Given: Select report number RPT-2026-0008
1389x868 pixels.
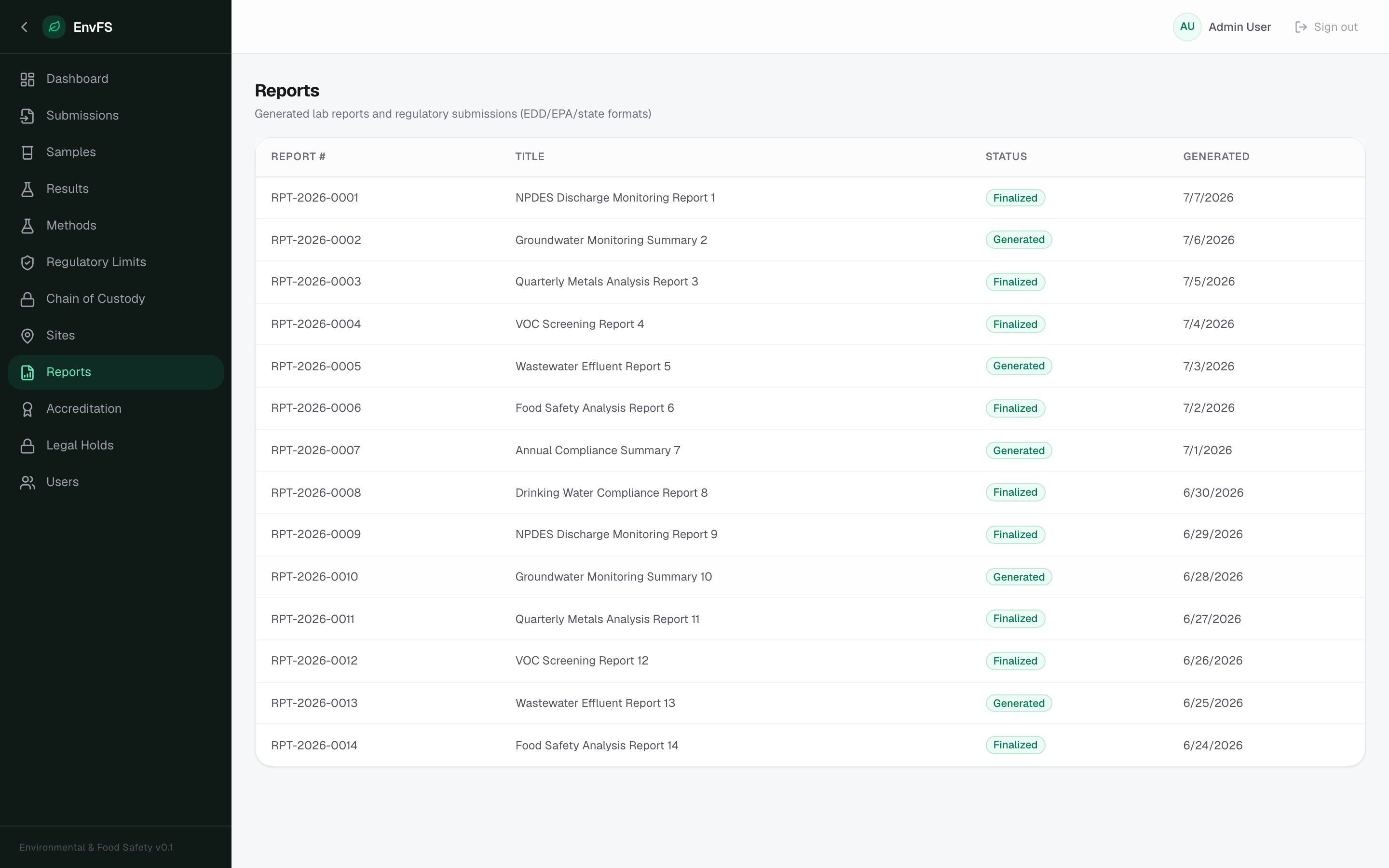Looking at the screenshot, I should point(316,493).
